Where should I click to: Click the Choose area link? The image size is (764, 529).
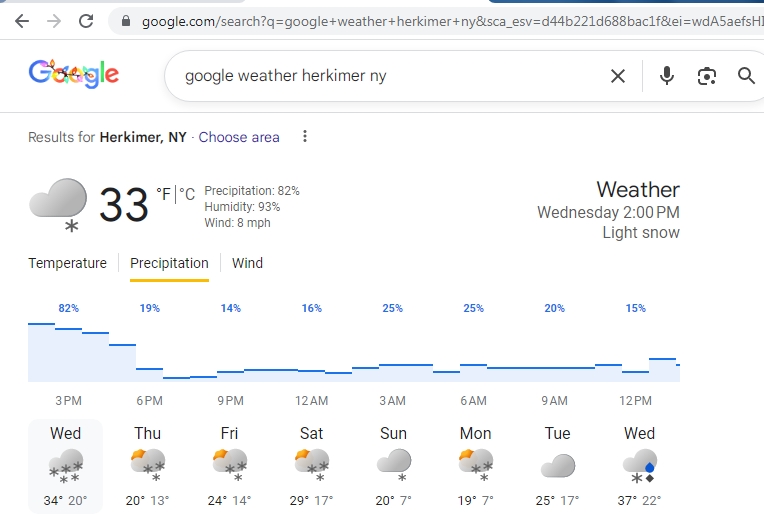[239, 137]
